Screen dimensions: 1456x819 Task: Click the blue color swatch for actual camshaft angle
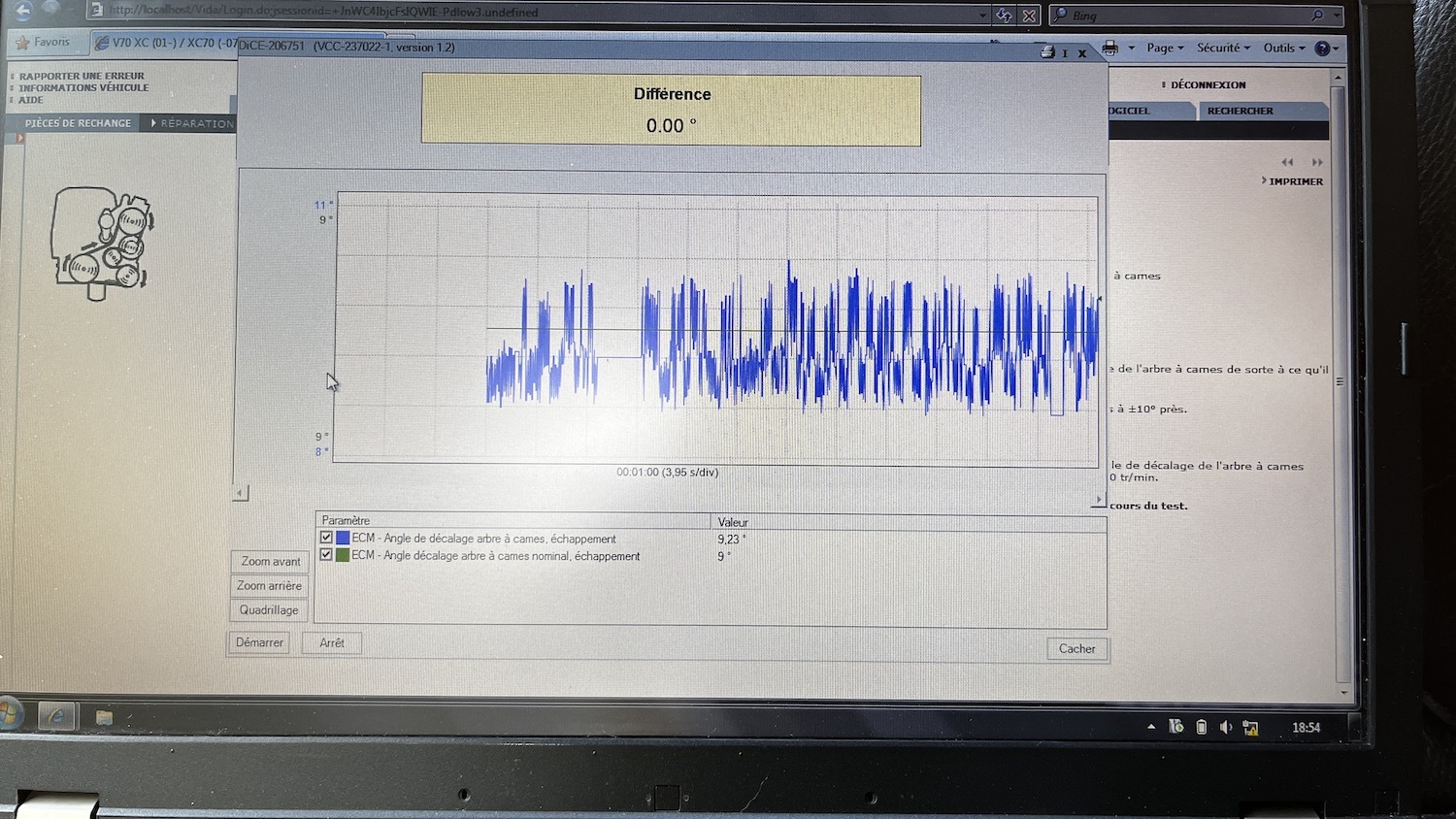[343, 537]
